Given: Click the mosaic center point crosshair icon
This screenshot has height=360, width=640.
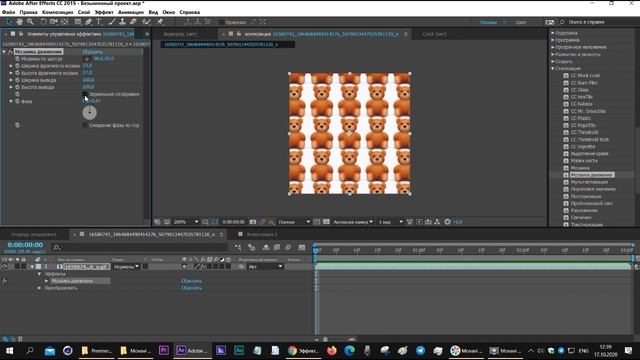Looking at the screenshot, I should [87, 59].
